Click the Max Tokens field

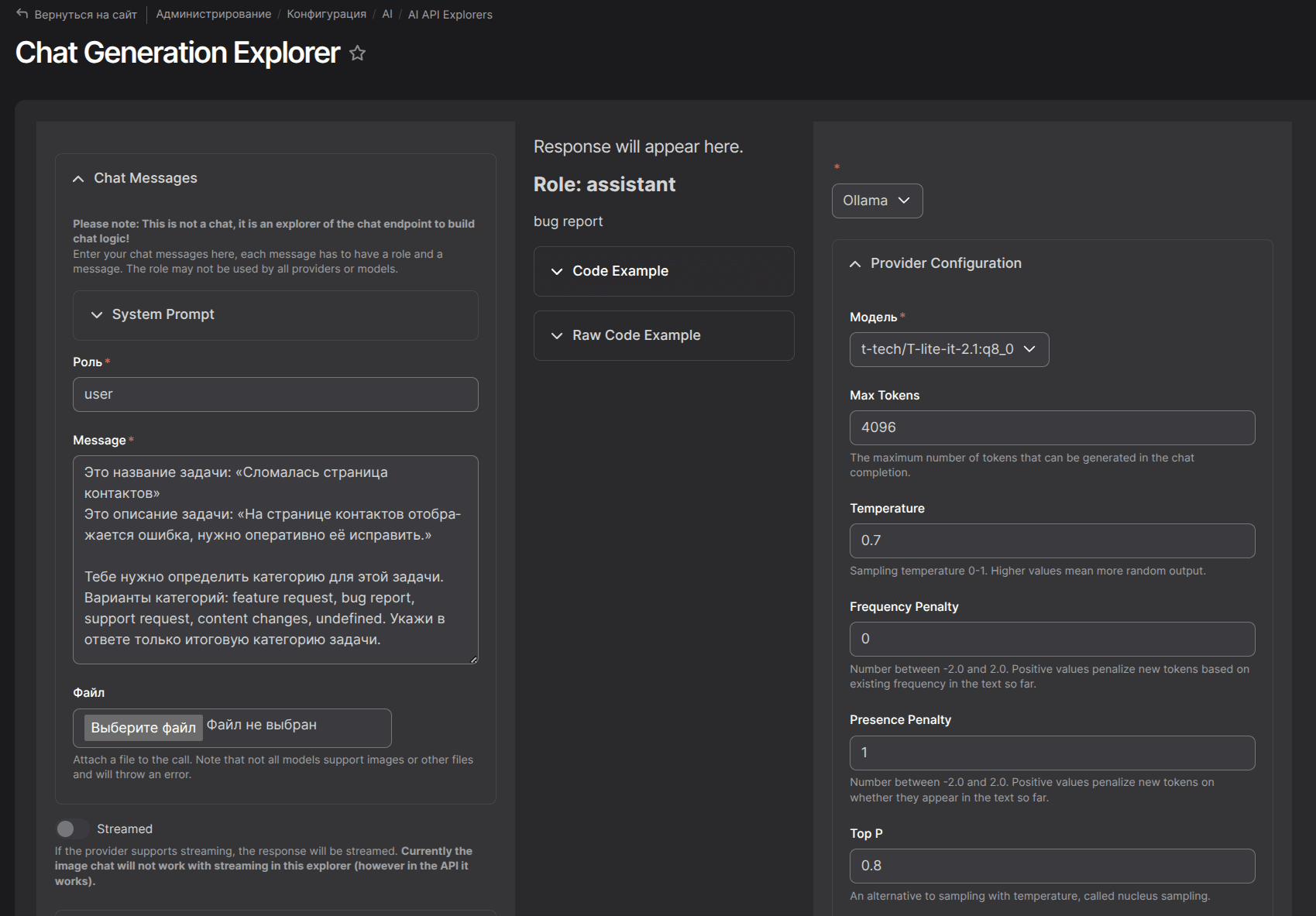[1051, 428]
